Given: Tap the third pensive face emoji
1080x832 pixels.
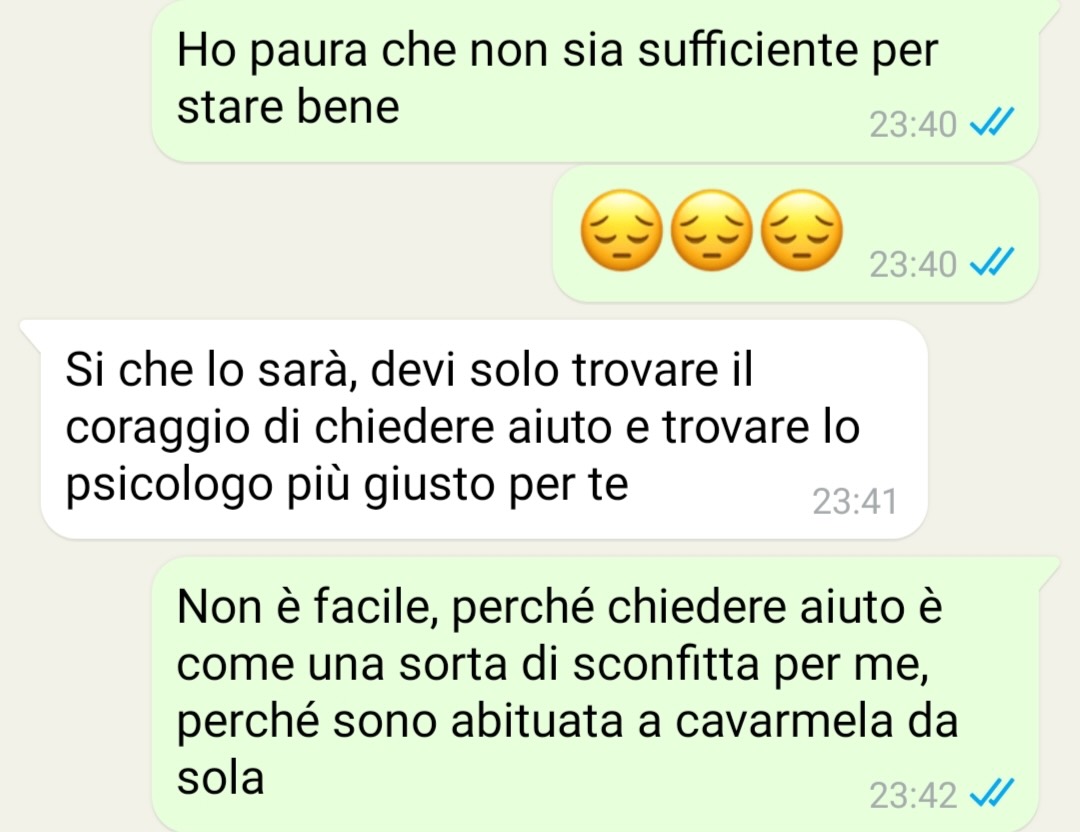Looking at the screenshot, I should pyautogui.click(x=801, y=231).
